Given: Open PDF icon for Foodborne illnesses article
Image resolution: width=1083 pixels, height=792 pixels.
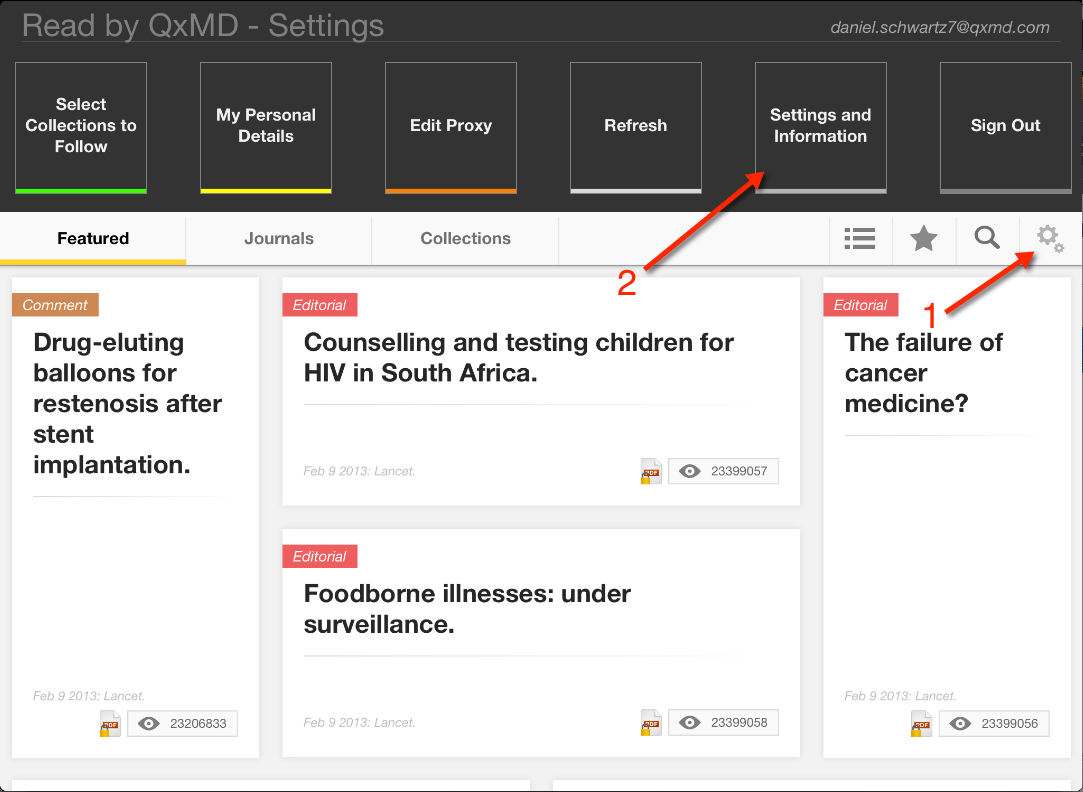Looking at the screenshot, I should [x=651, y=722].
